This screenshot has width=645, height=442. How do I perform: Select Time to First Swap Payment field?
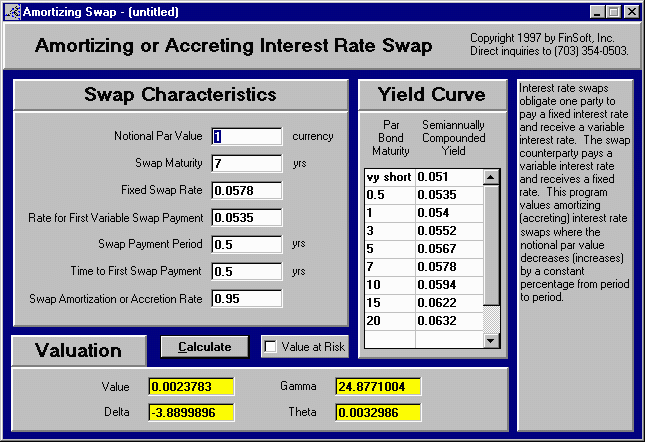[247, 271]
